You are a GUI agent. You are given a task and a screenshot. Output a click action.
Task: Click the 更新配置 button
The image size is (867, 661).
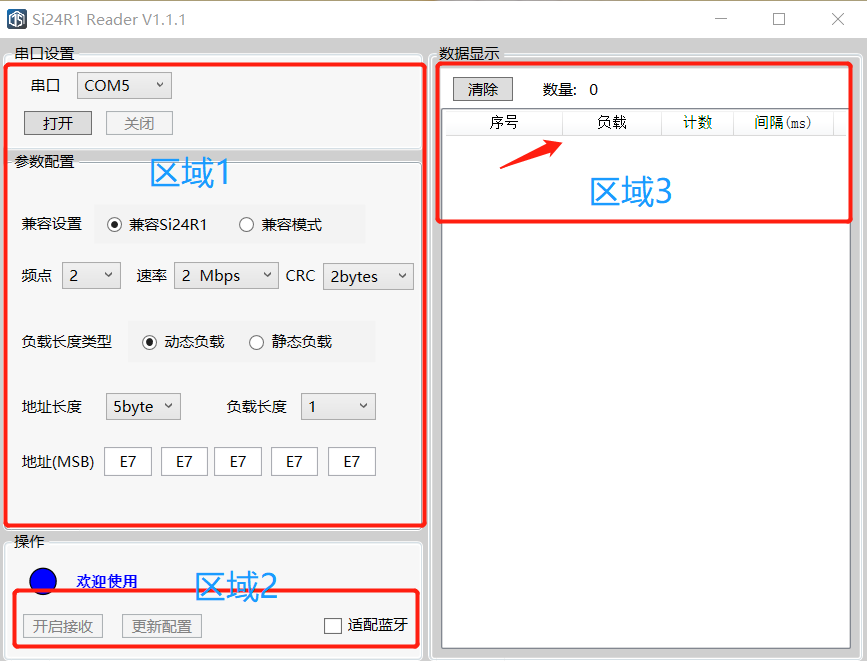(x=162, y=626)
